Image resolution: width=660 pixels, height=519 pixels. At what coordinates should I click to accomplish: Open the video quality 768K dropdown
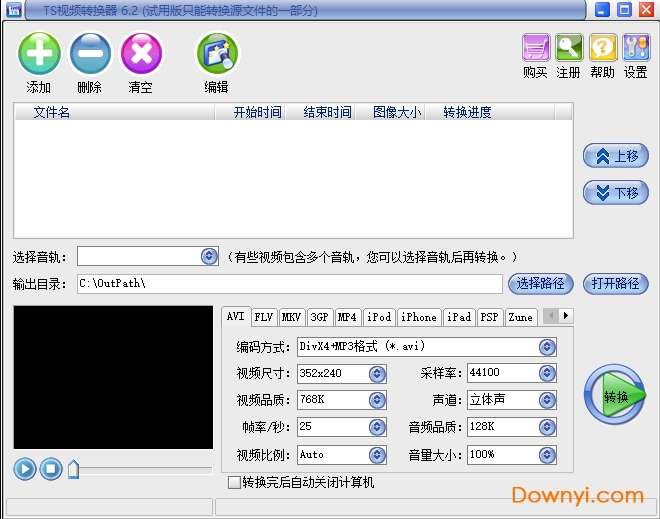pos(377,400)
